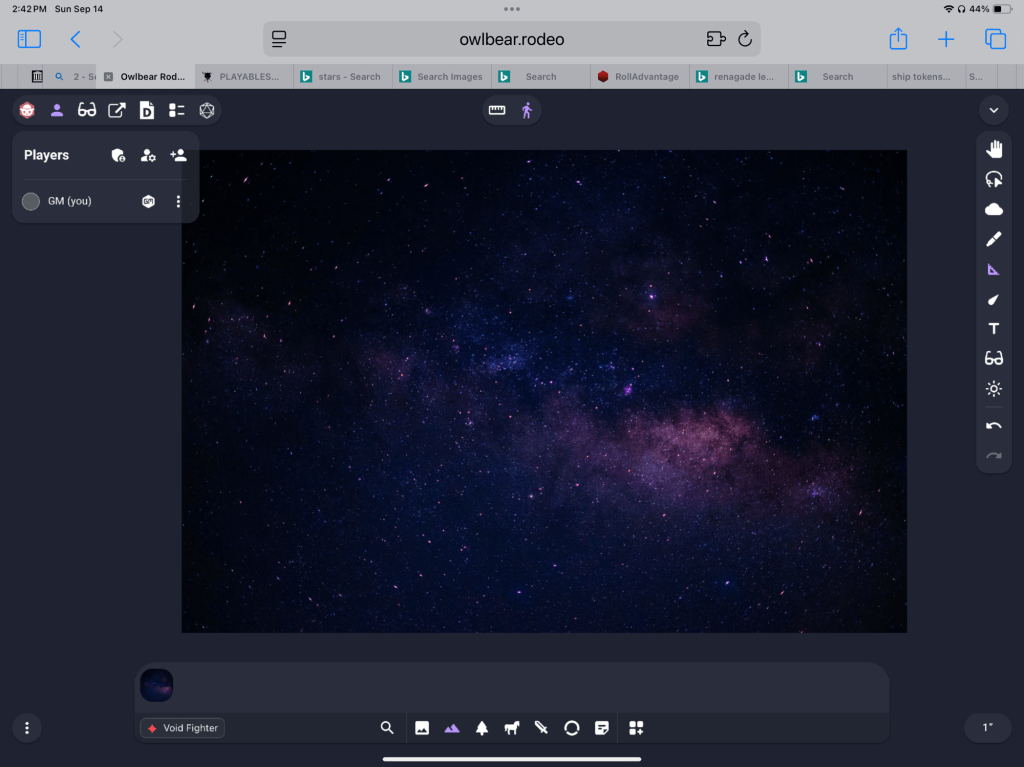
Task: Click the GM player color circle
Action: tap(31, 202)
